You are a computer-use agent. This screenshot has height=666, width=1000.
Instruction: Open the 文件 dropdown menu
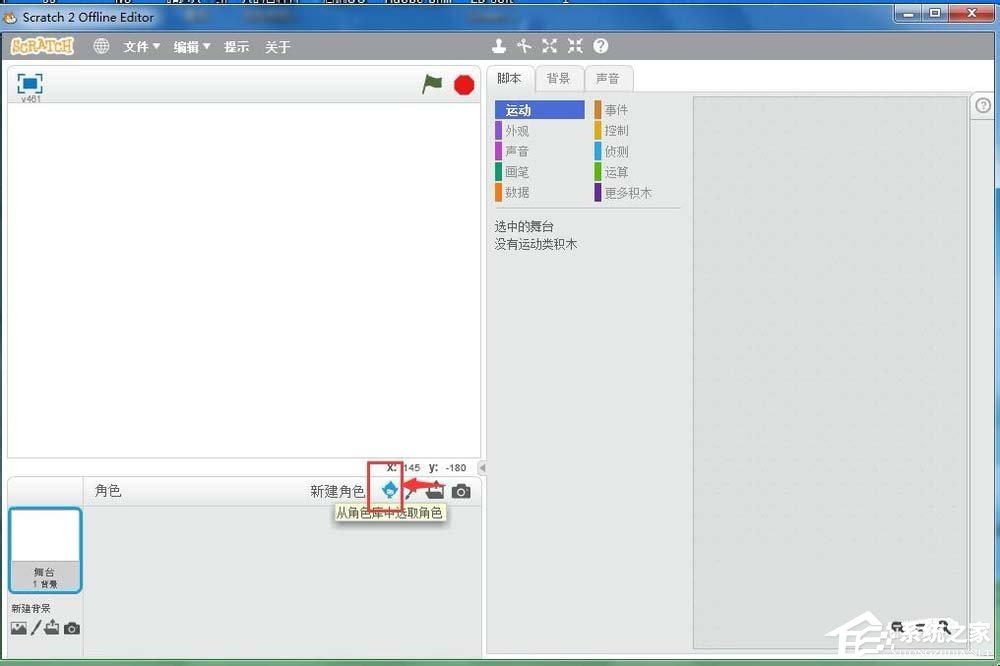139,45
